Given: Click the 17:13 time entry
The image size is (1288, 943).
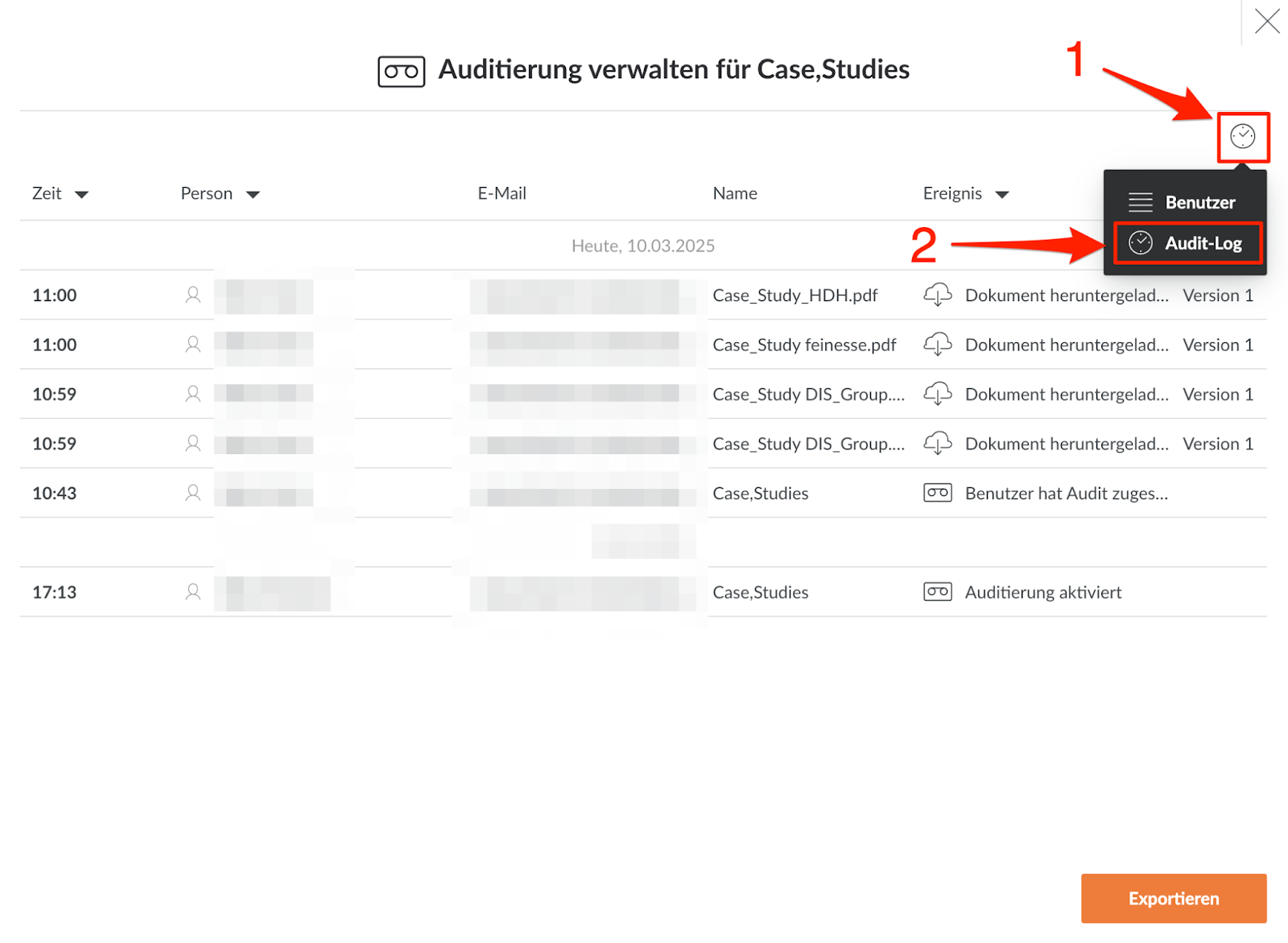Looking at the screenshot, I should point(54,592).
